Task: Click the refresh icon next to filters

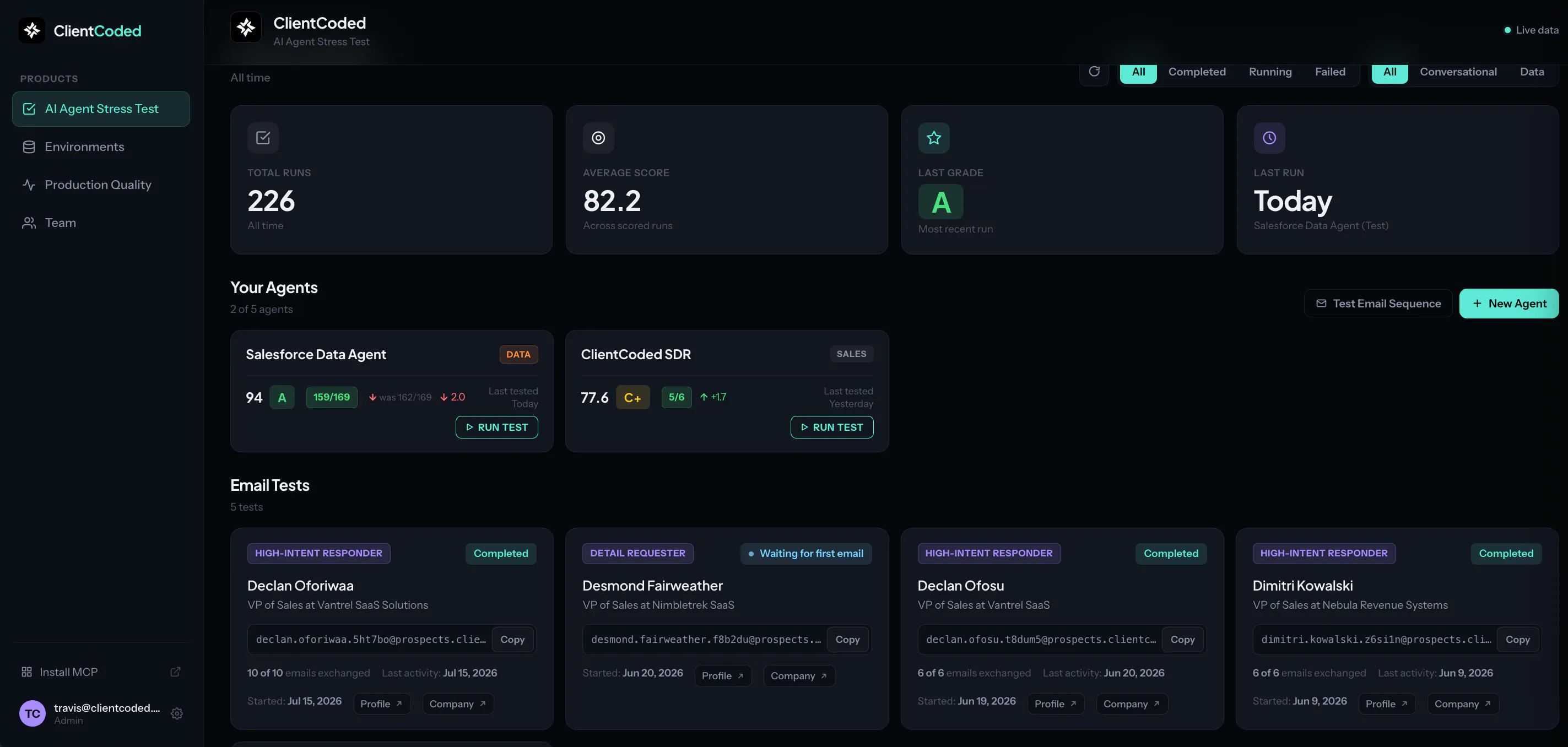Action: pos(1094,71)
